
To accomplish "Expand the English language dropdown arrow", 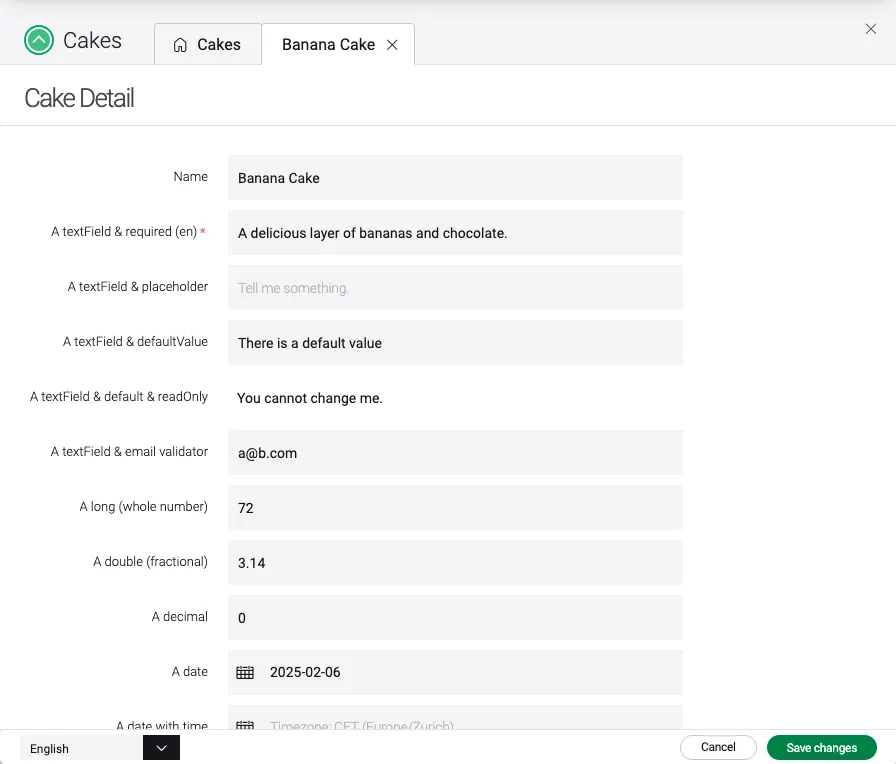I will [161, 748].
